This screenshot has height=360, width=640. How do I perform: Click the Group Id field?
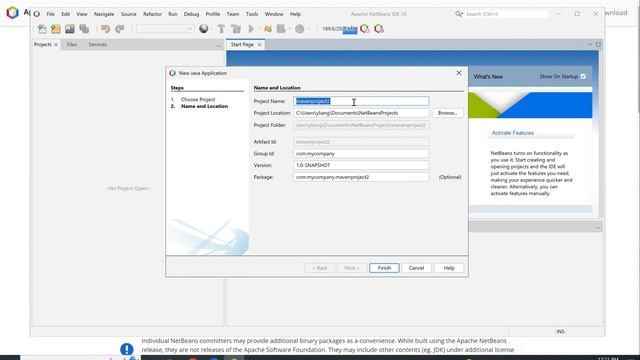coord(361,153)
